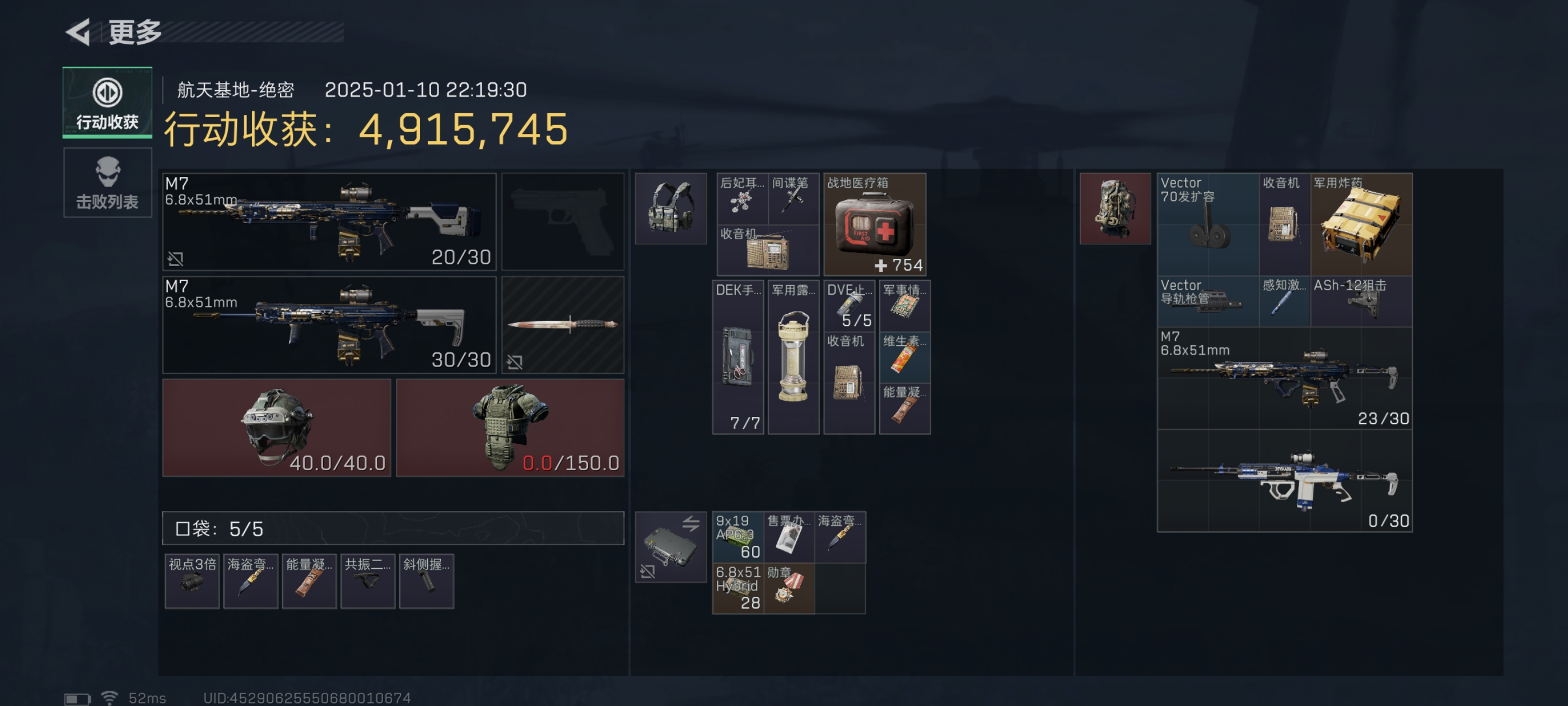Click the 军用露营灯 lantern item
The width and height of the screenshot is (1568, 706).
(793, 357)
